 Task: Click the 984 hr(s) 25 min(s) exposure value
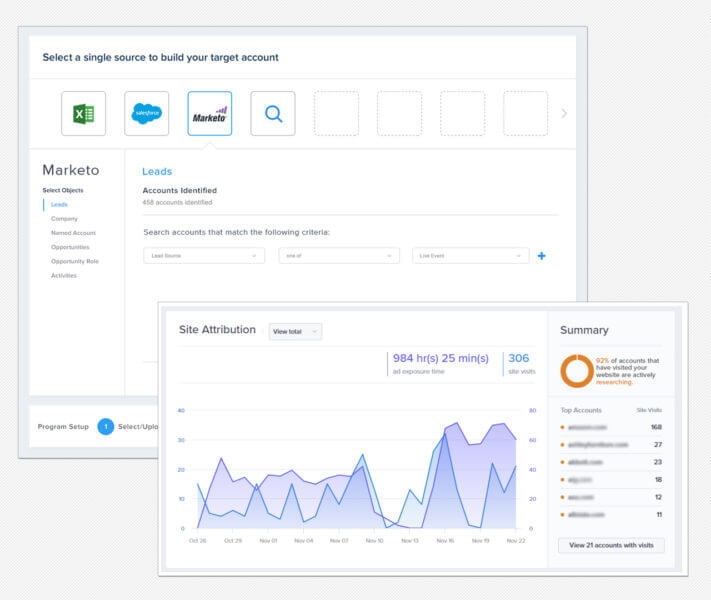point(441,358)
